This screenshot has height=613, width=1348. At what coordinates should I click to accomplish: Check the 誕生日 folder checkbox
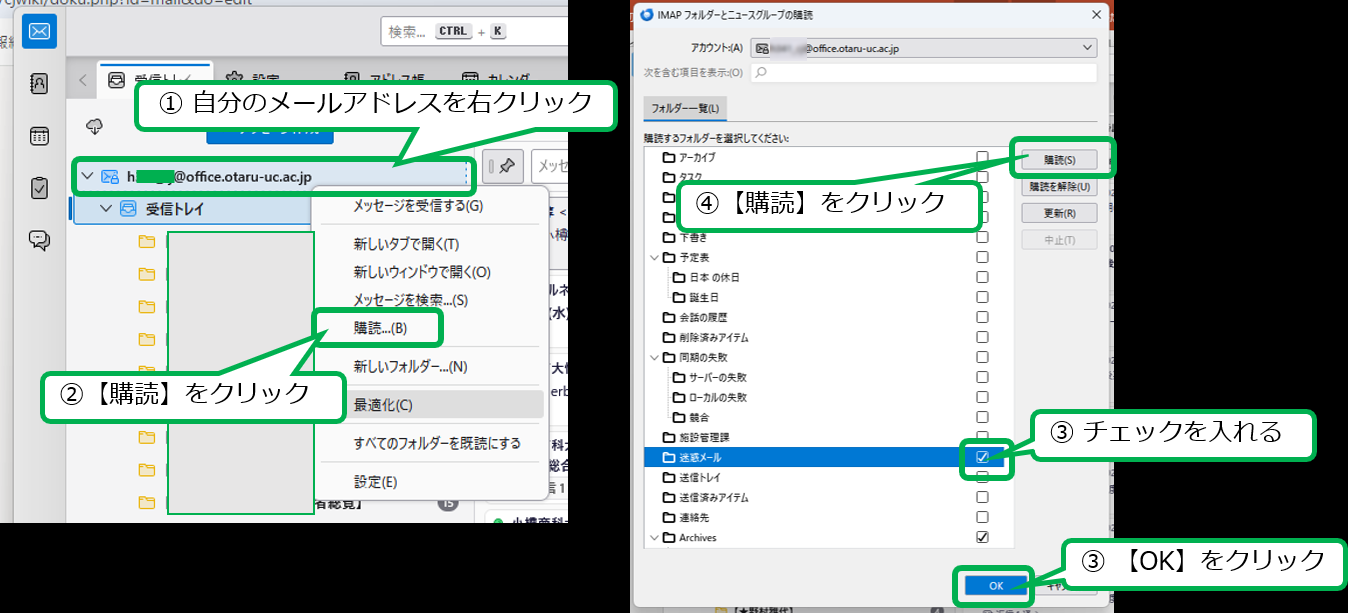(x=982, y=297)
